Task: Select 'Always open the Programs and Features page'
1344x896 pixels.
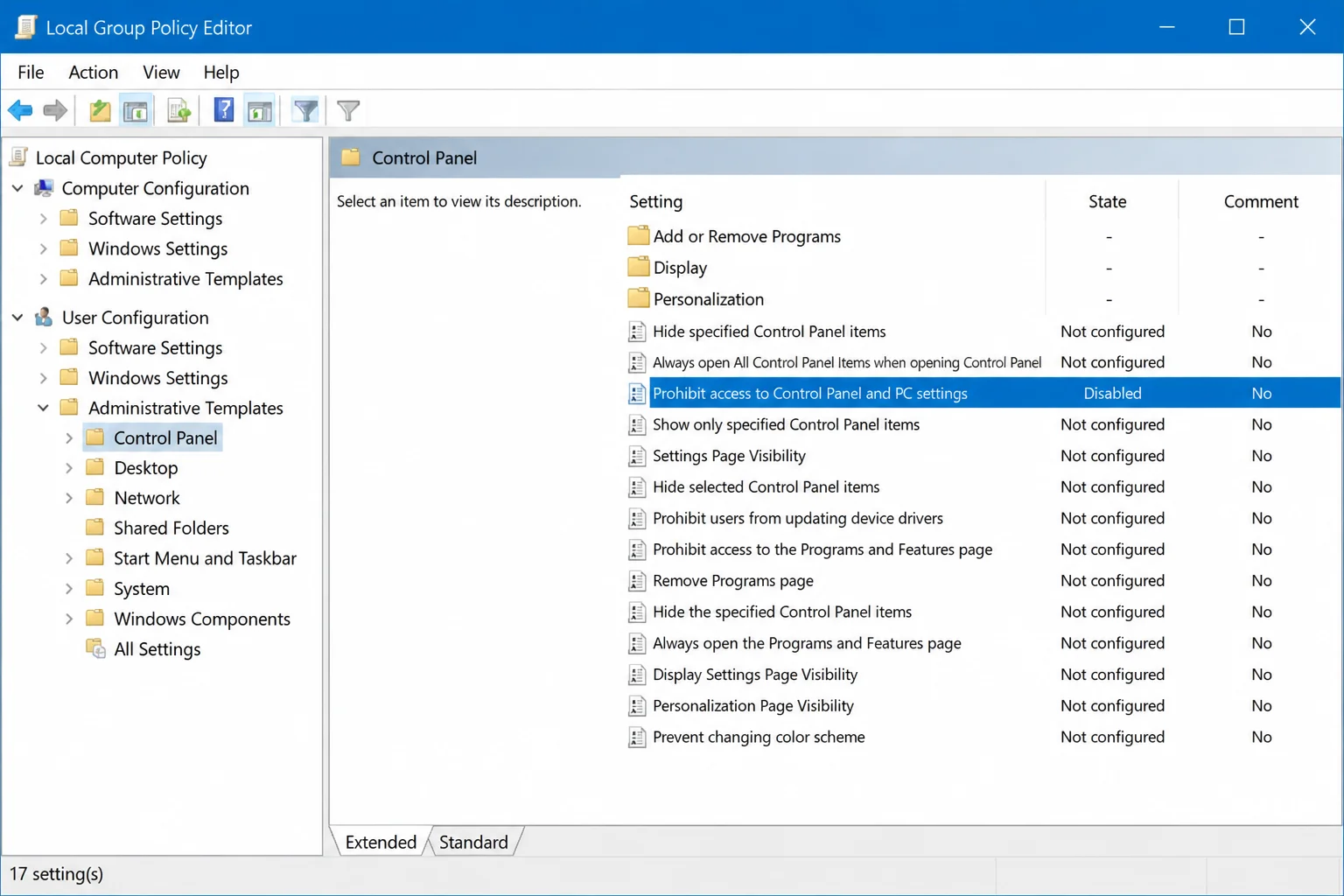Action: pyautogui.click(x=807, y=643)
